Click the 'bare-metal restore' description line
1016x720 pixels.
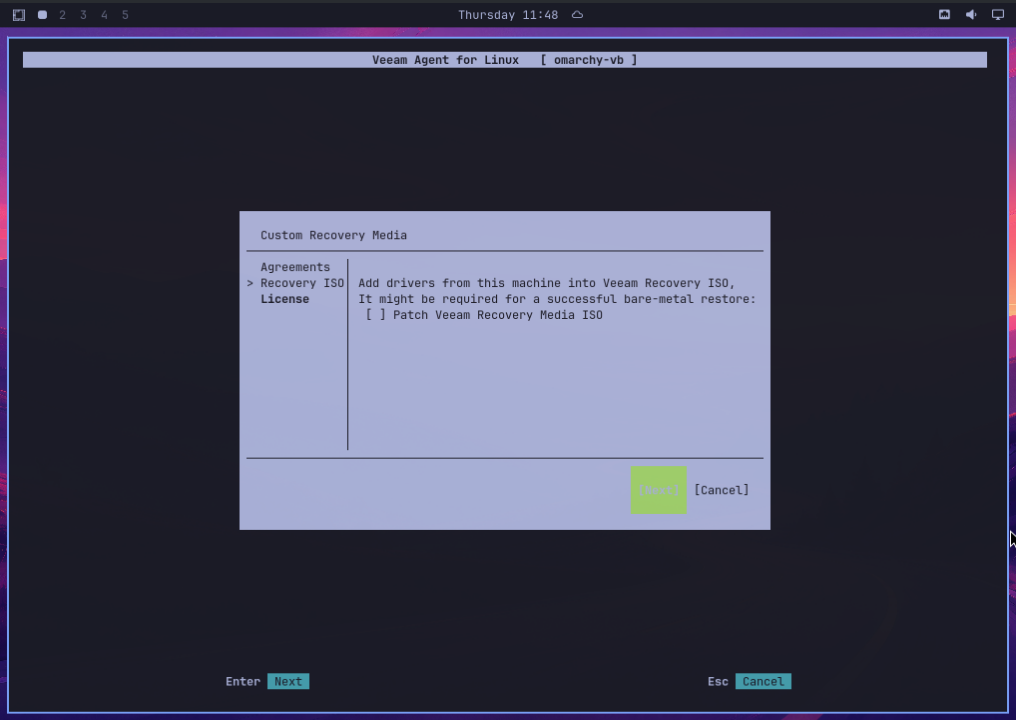point(557,299)
